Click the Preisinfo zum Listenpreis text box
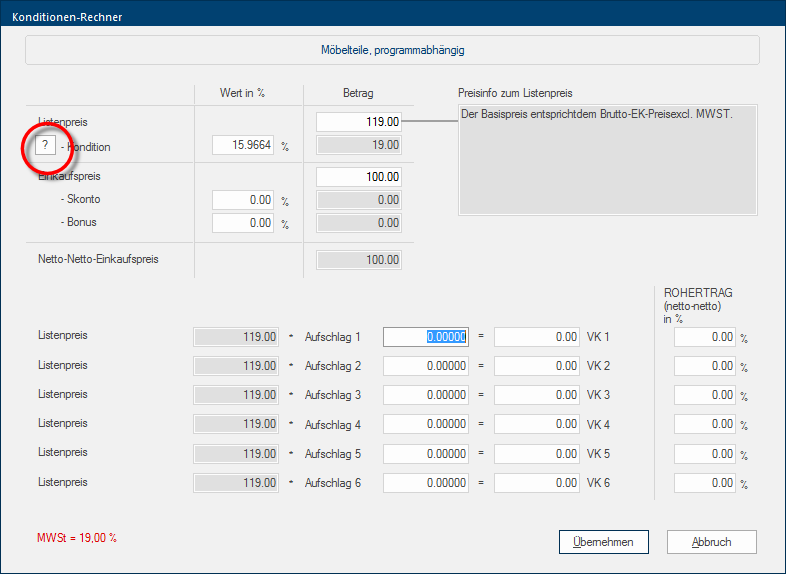Viewport: 786px width, 574px height. [x=608, y=159]
